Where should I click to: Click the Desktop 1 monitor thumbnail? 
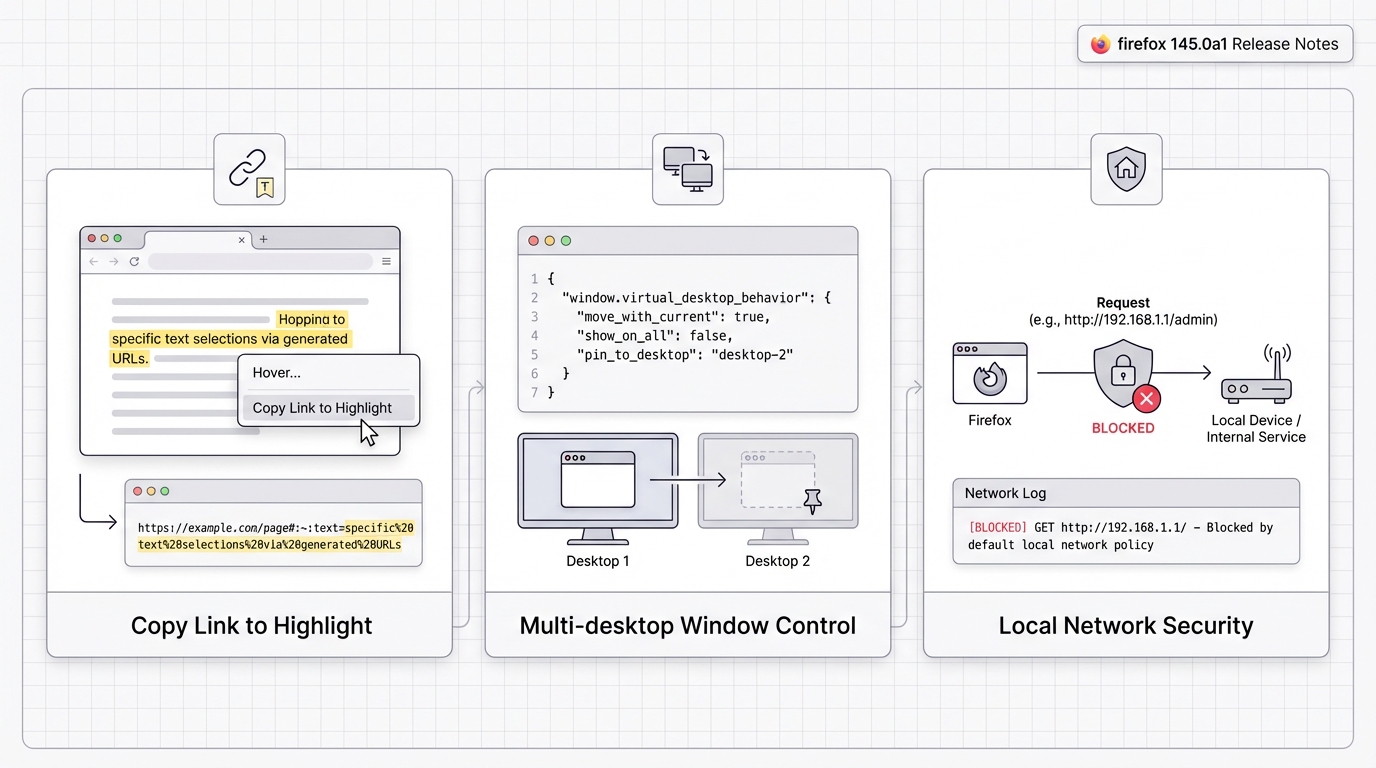pos(597,482)
